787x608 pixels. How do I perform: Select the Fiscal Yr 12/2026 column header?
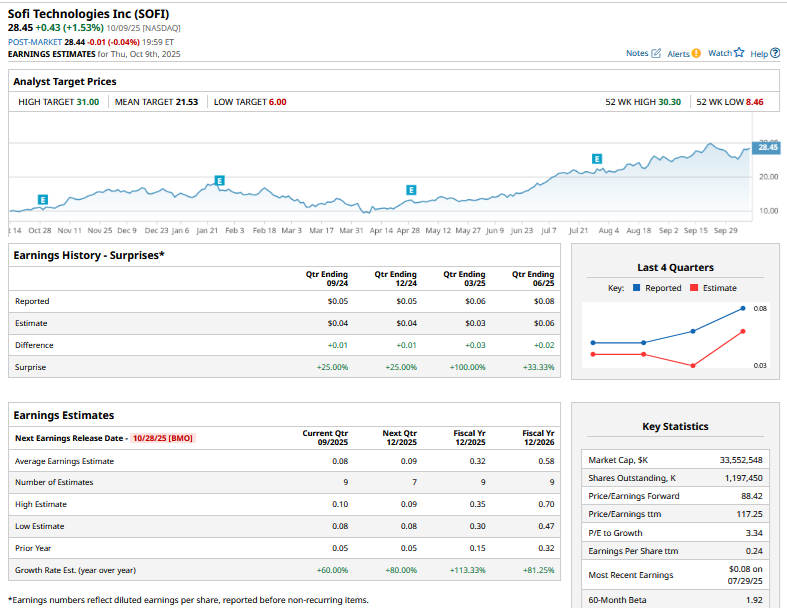538,438
